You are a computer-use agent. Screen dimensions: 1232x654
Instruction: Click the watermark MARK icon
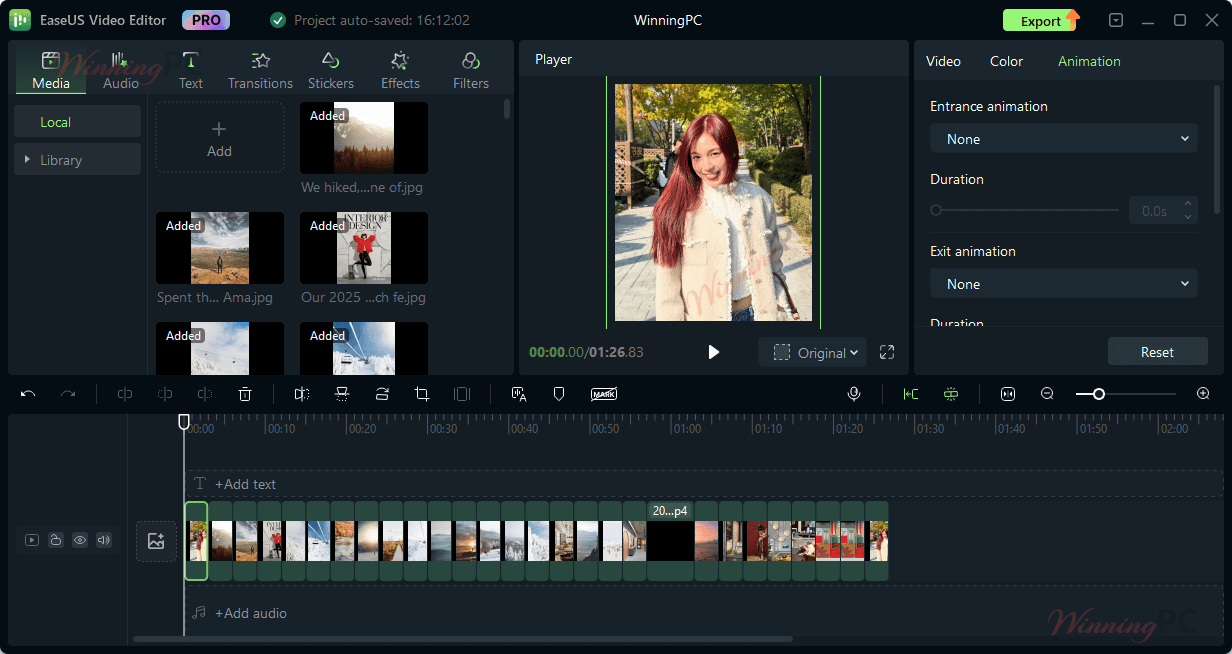[x=604, y=394]
